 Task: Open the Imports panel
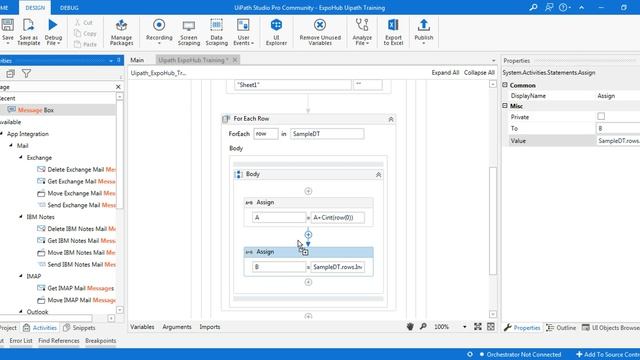(x=210, y=327)
